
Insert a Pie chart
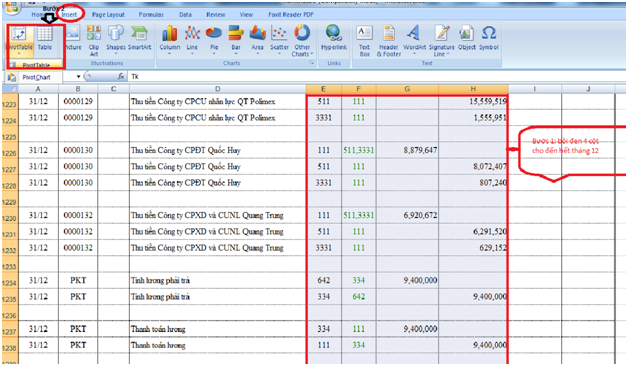[x=214, y=39]
